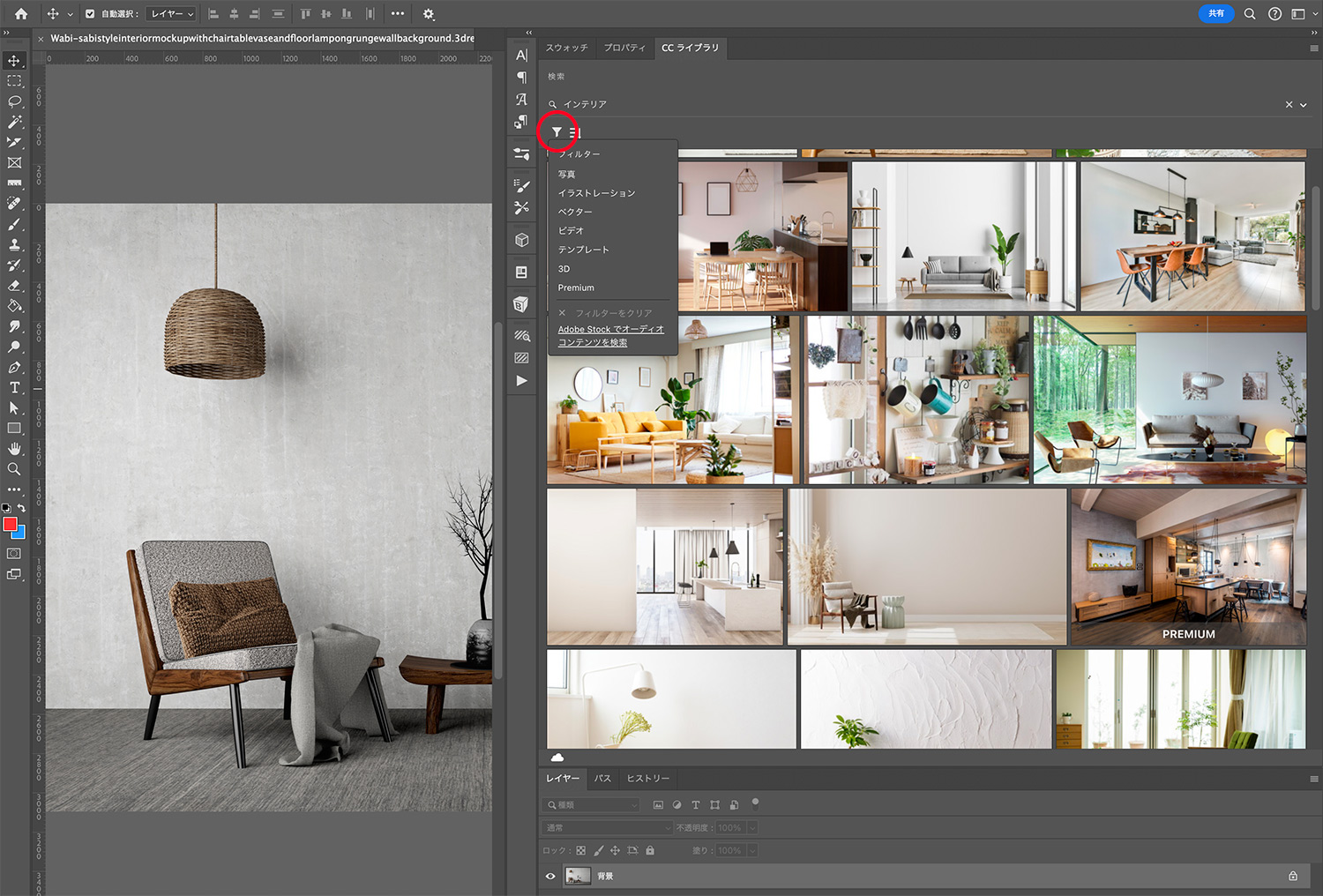This screenshot has width=1323, height=896.
Task: Click the blue background color swatch
Action: [20, 533]
